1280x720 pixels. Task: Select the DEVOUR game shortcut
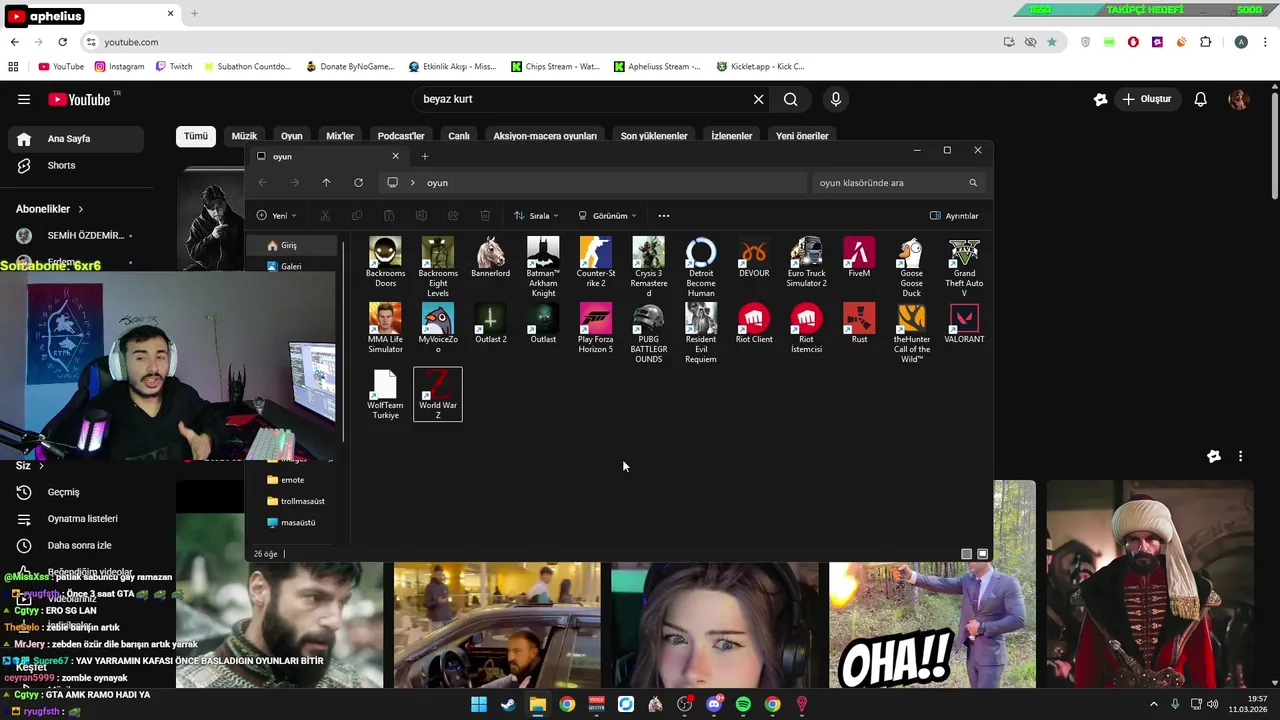[x=754, y=258]
